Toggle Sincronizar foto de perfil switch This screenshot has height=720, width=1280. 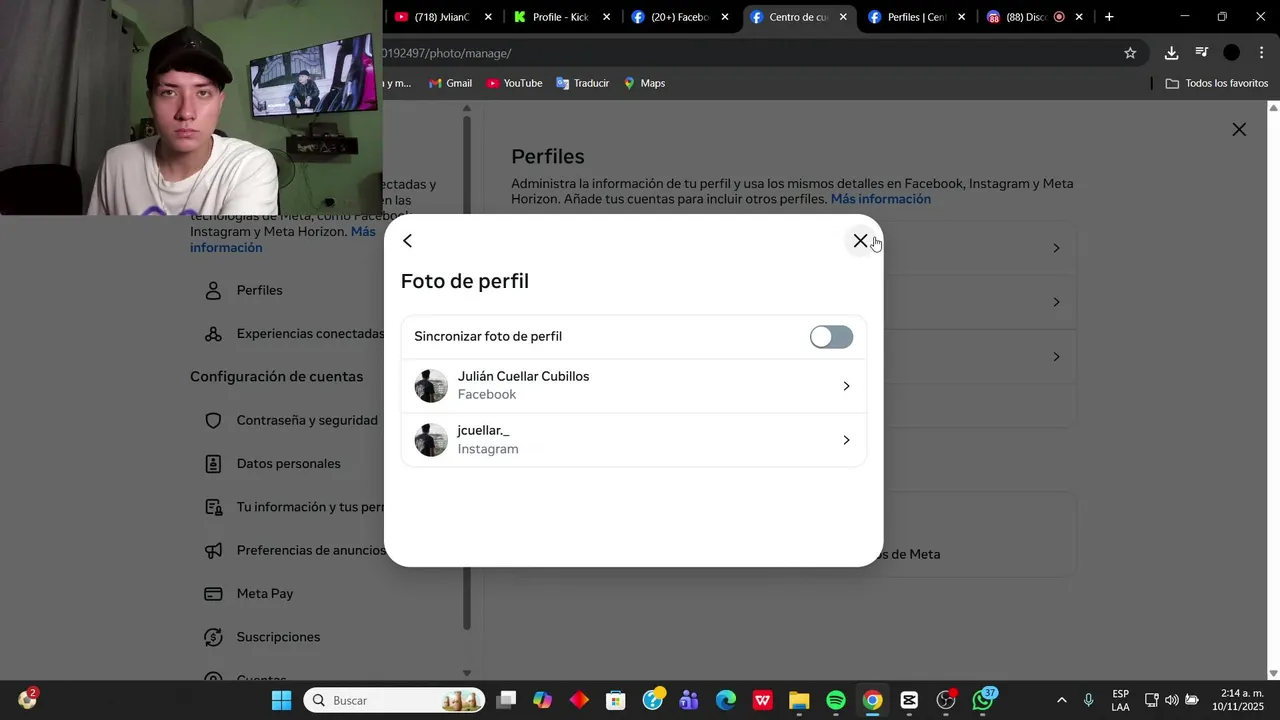pos(831,337)
